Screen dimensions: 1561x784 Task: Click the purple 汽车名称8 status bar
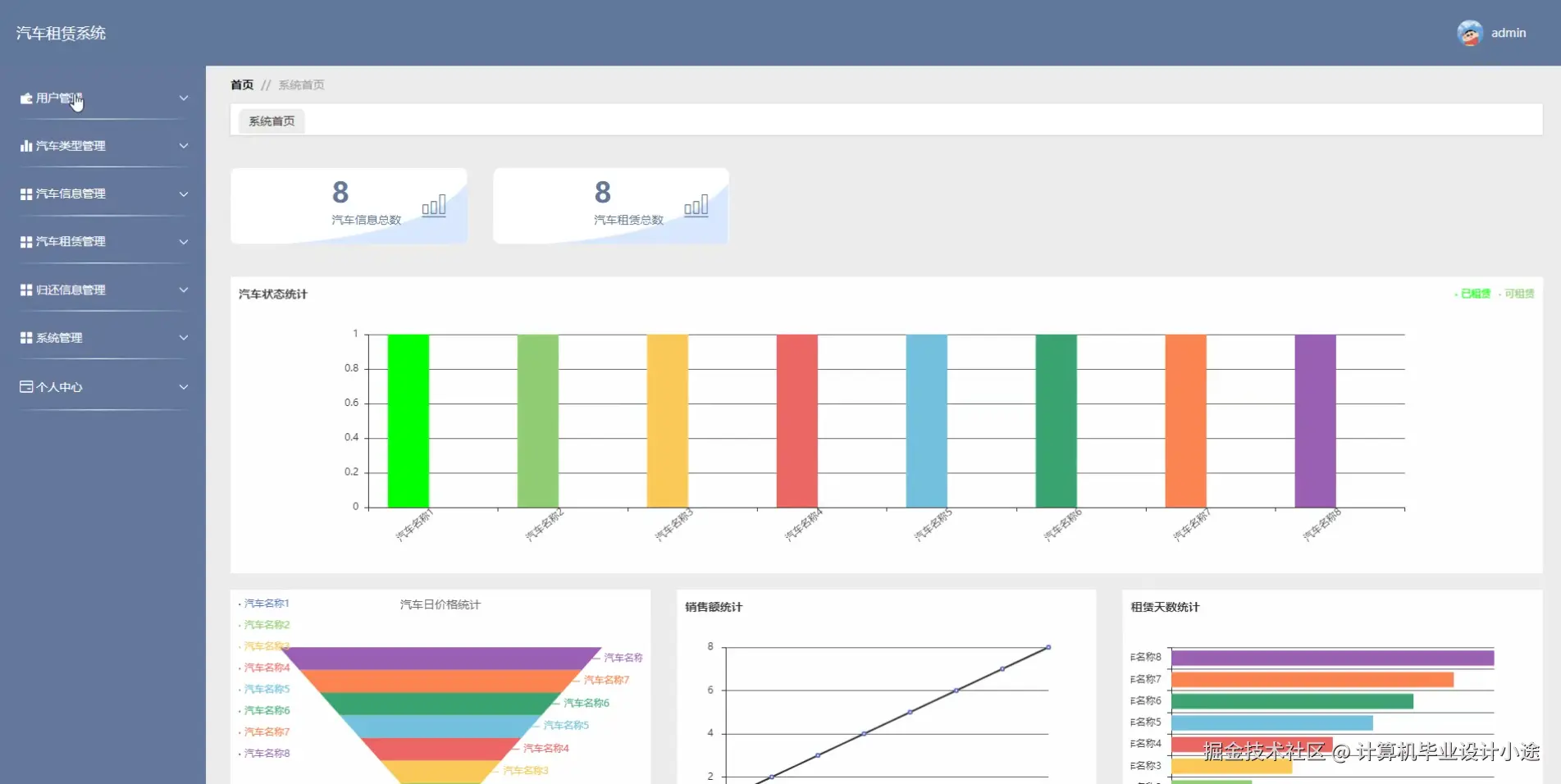pos(1316,421)
